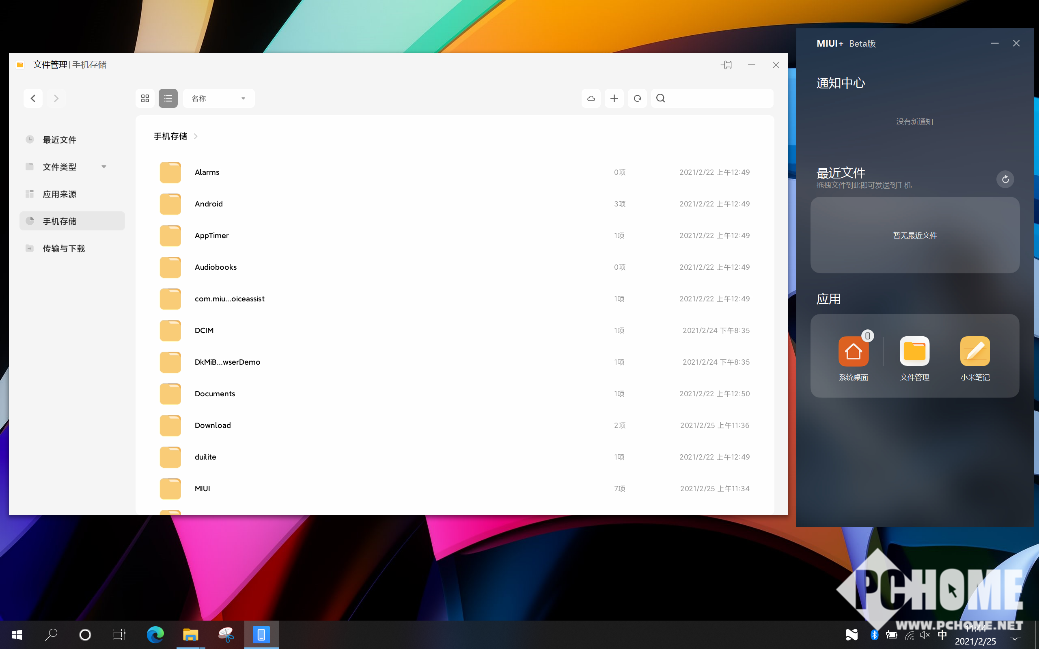1039x649 pixels.
Task: Click the MIUI folder name
Action: pos(202,489)
